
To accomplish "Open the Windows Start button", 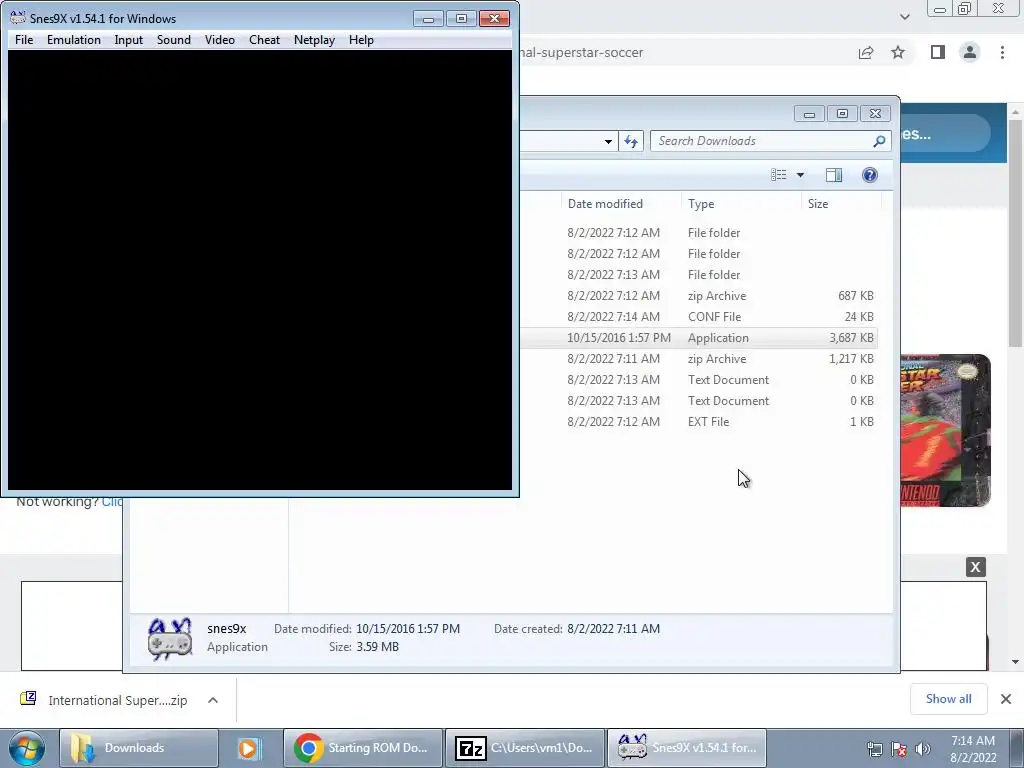I will coord(25,748).
